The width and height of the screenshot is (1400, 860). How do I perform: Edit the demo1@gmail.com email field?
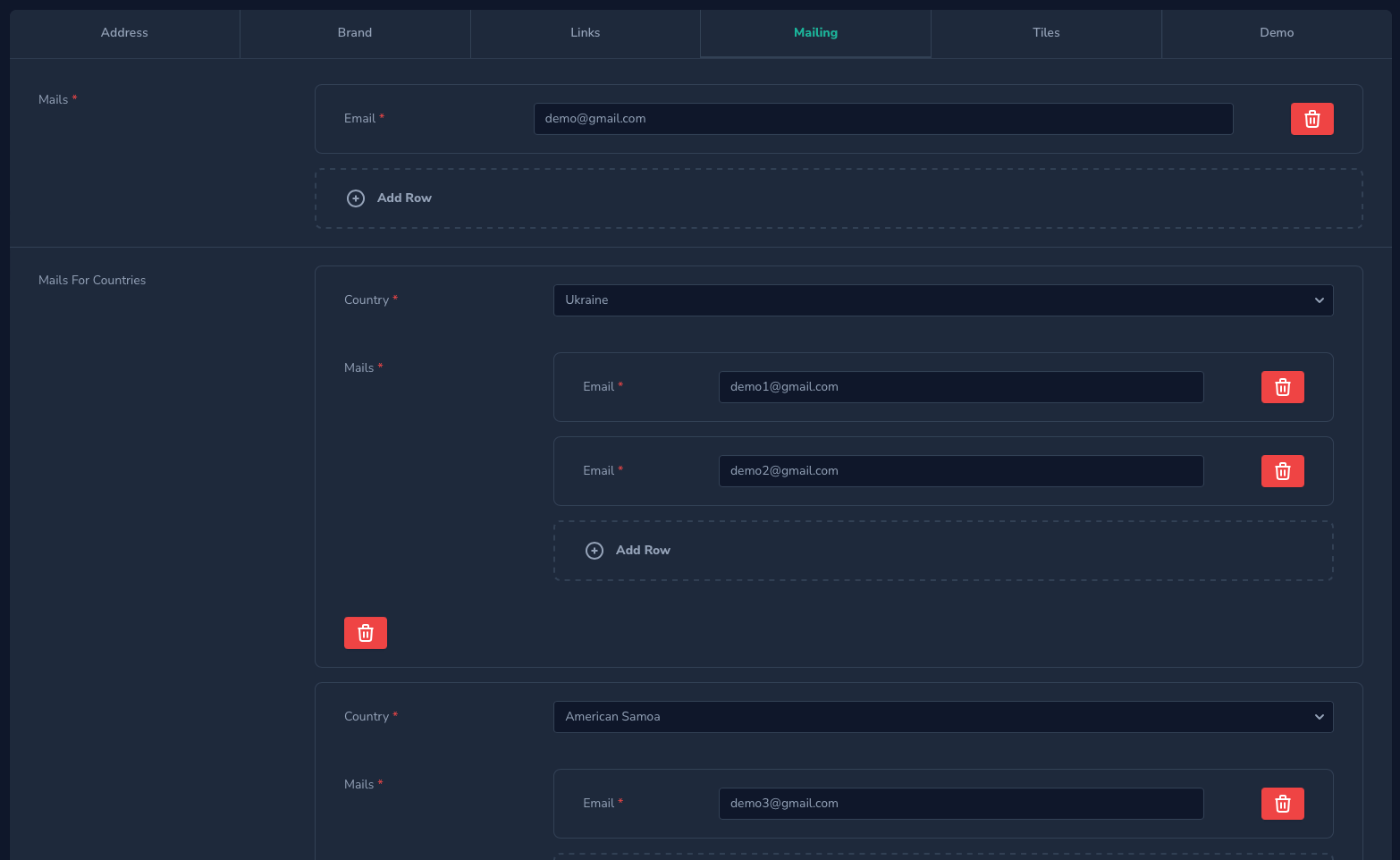click(x=961, y=387)
